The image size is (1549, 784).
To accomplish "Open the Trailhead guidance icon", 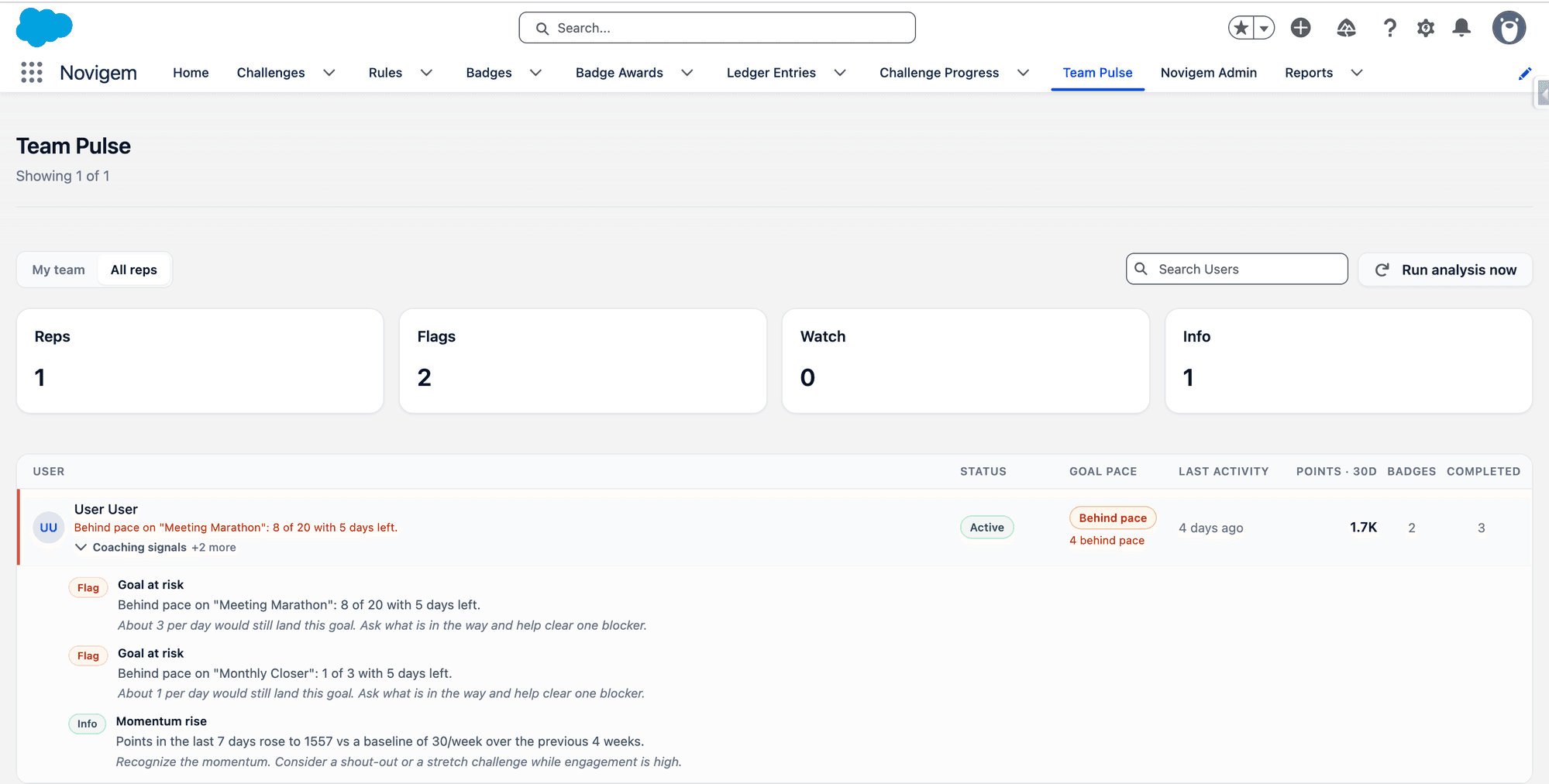I will (1347, 28).
